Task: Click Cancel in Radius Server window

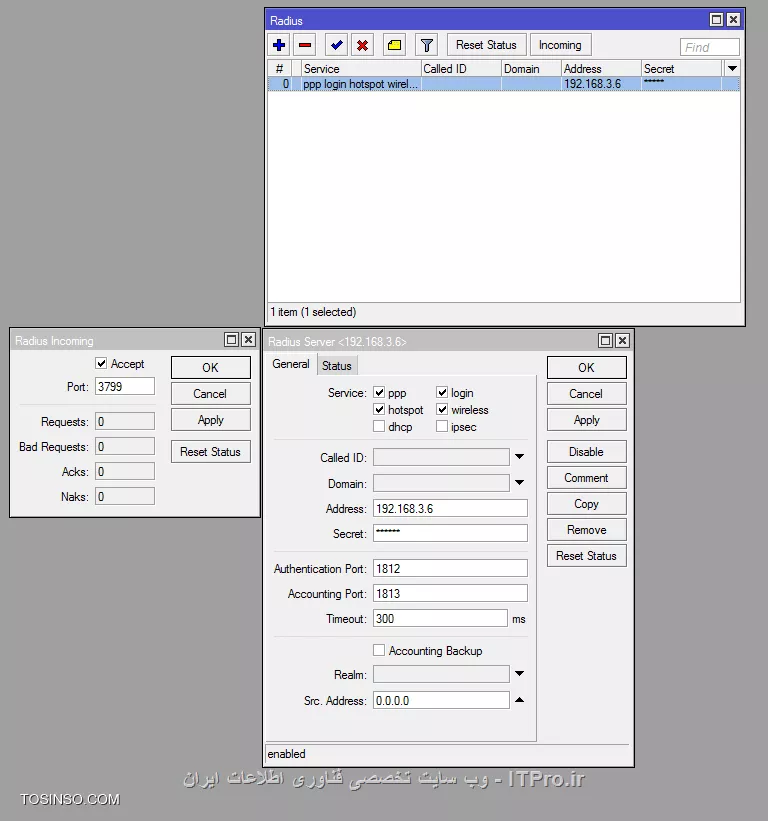Action: [586, 394]
